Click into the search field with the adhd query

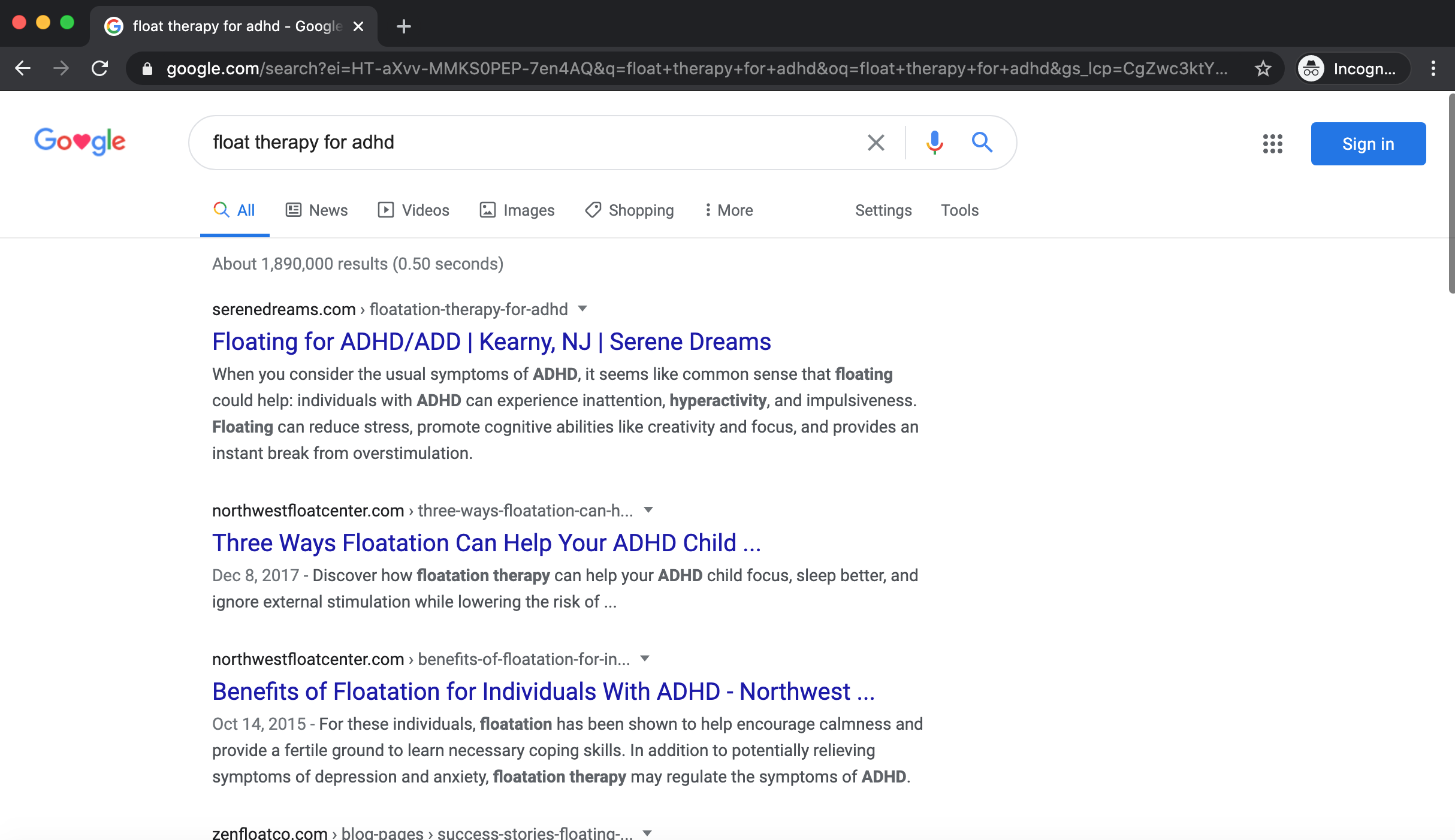click(527, 143)
